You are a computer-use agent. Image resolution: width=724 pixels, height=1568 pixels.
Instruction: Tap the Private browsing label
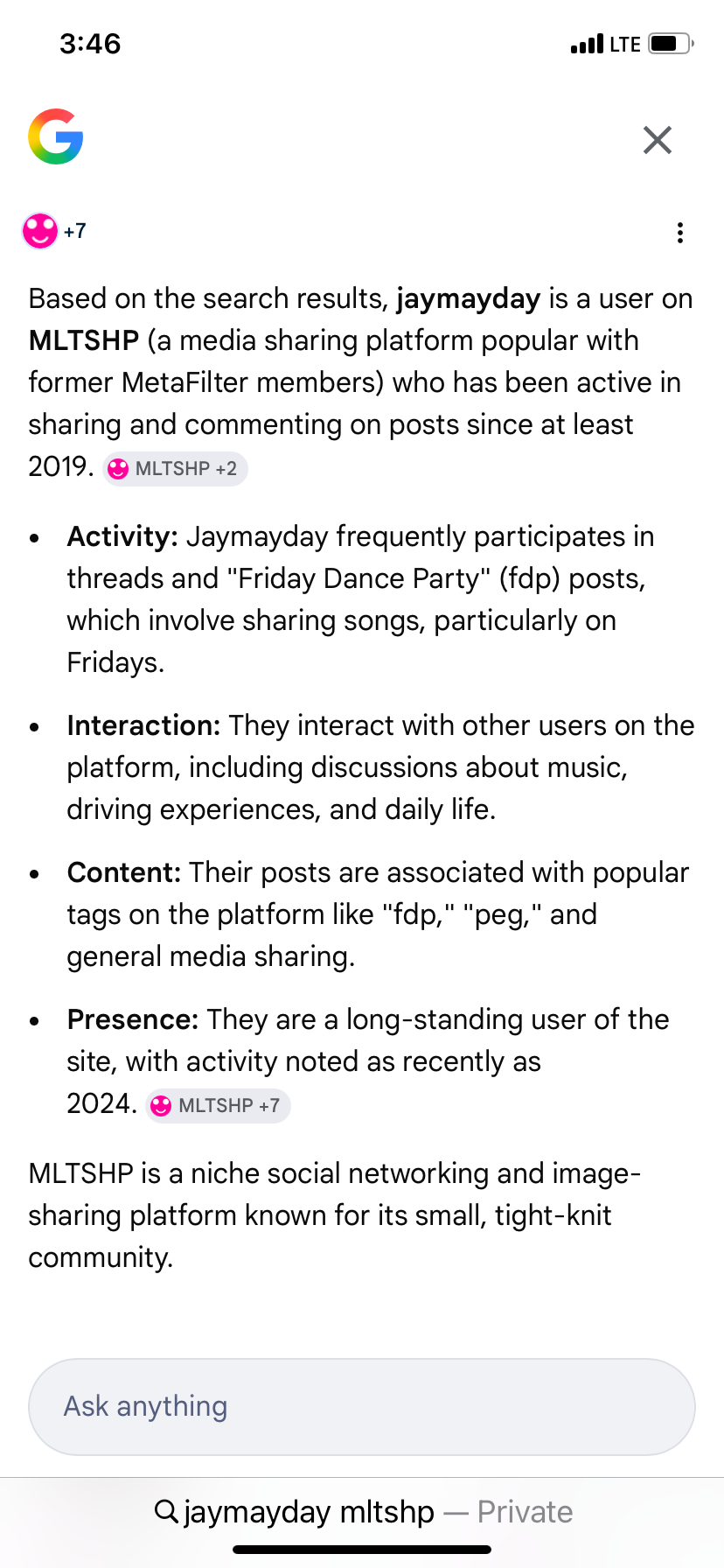click(x=525, y=1512)
